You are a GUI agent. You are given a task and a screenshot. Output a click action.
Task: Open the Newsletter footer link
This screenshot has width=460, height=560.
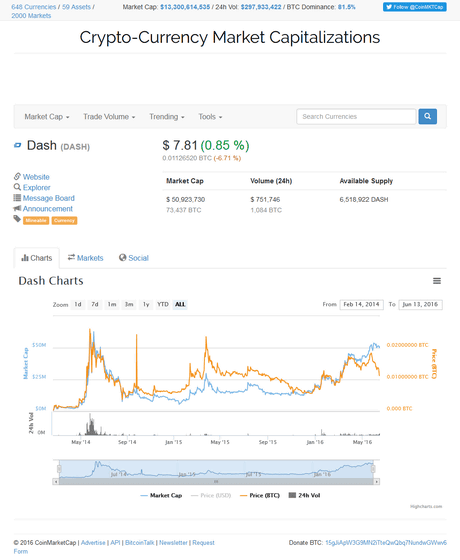click(173, 542)
